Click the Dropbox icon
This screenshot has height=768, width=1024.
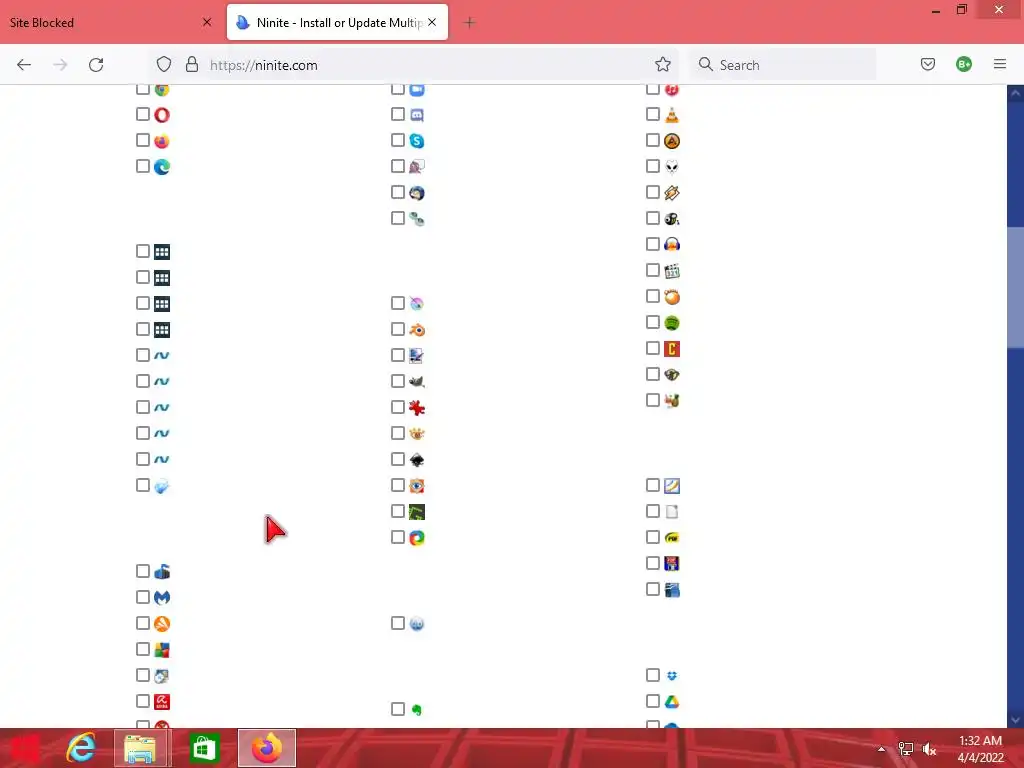[671, 675]
